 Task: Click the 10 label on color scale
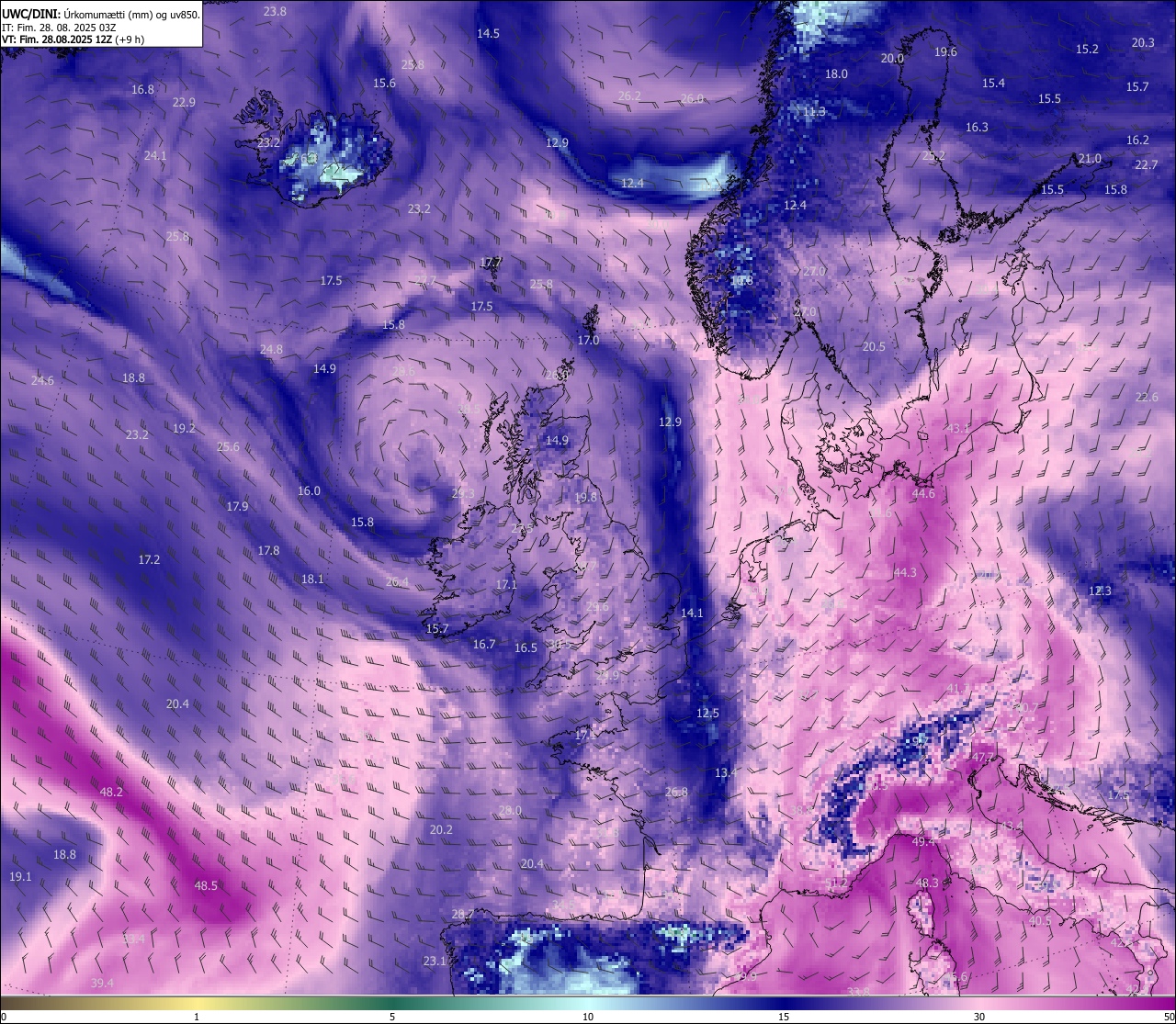588,1017
